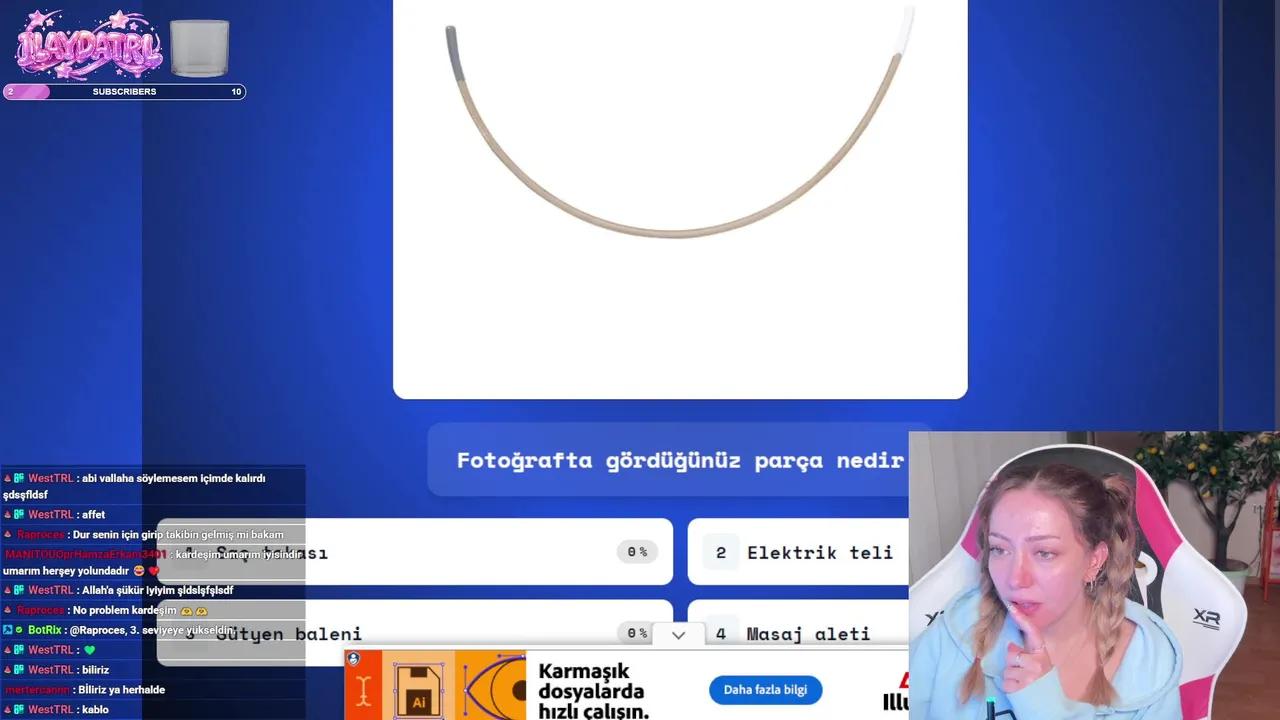Click the ILAYDATRL channel logo
The image size is (1280, 720).
[x=89, y=44]
